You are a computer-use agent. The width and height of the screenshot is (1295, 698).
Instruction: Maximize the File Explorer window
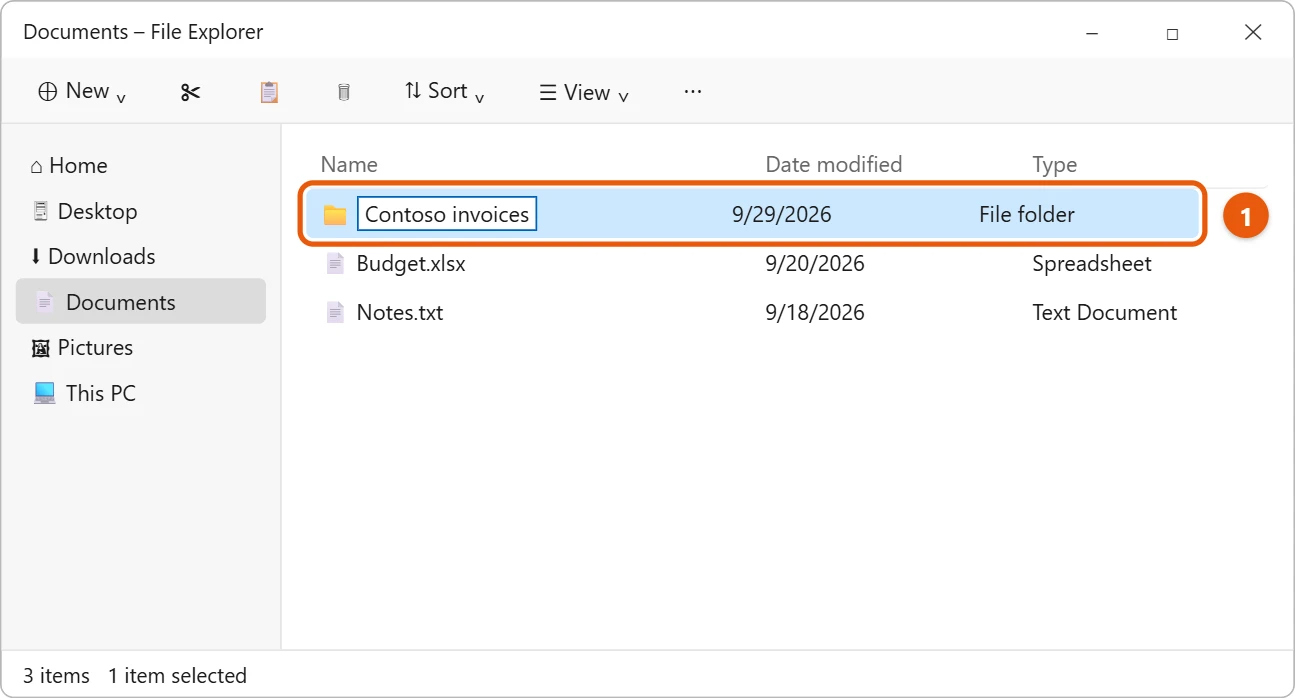pyautogui.click(x=1172, y=33)
